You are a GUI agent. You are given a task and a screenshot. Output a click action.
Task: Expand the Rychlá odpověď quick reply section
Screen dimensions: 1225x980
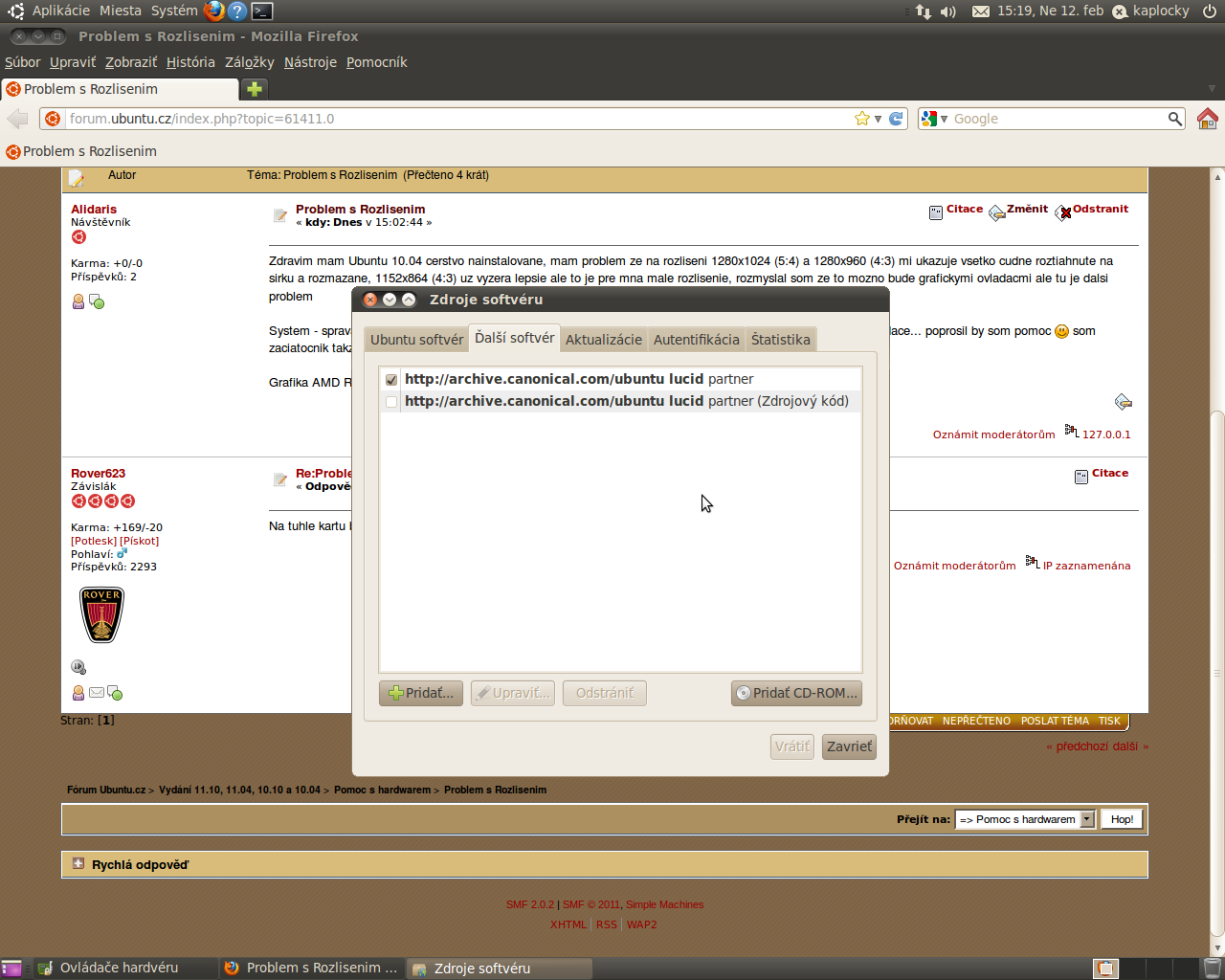[x=78, y=864]
